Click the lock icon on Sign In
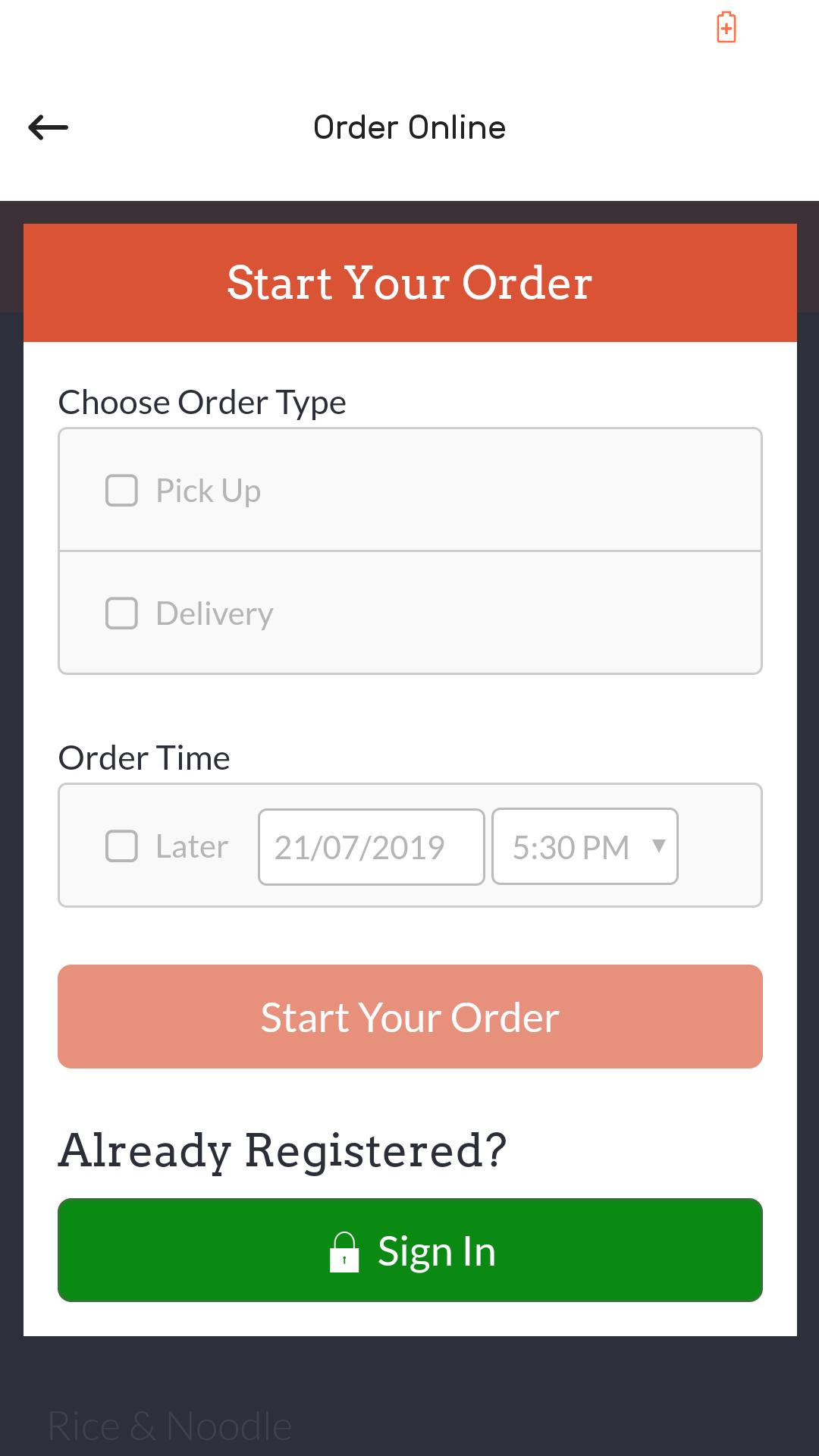Viewport: 819px width, 1456px height. tap(344, 1251)
